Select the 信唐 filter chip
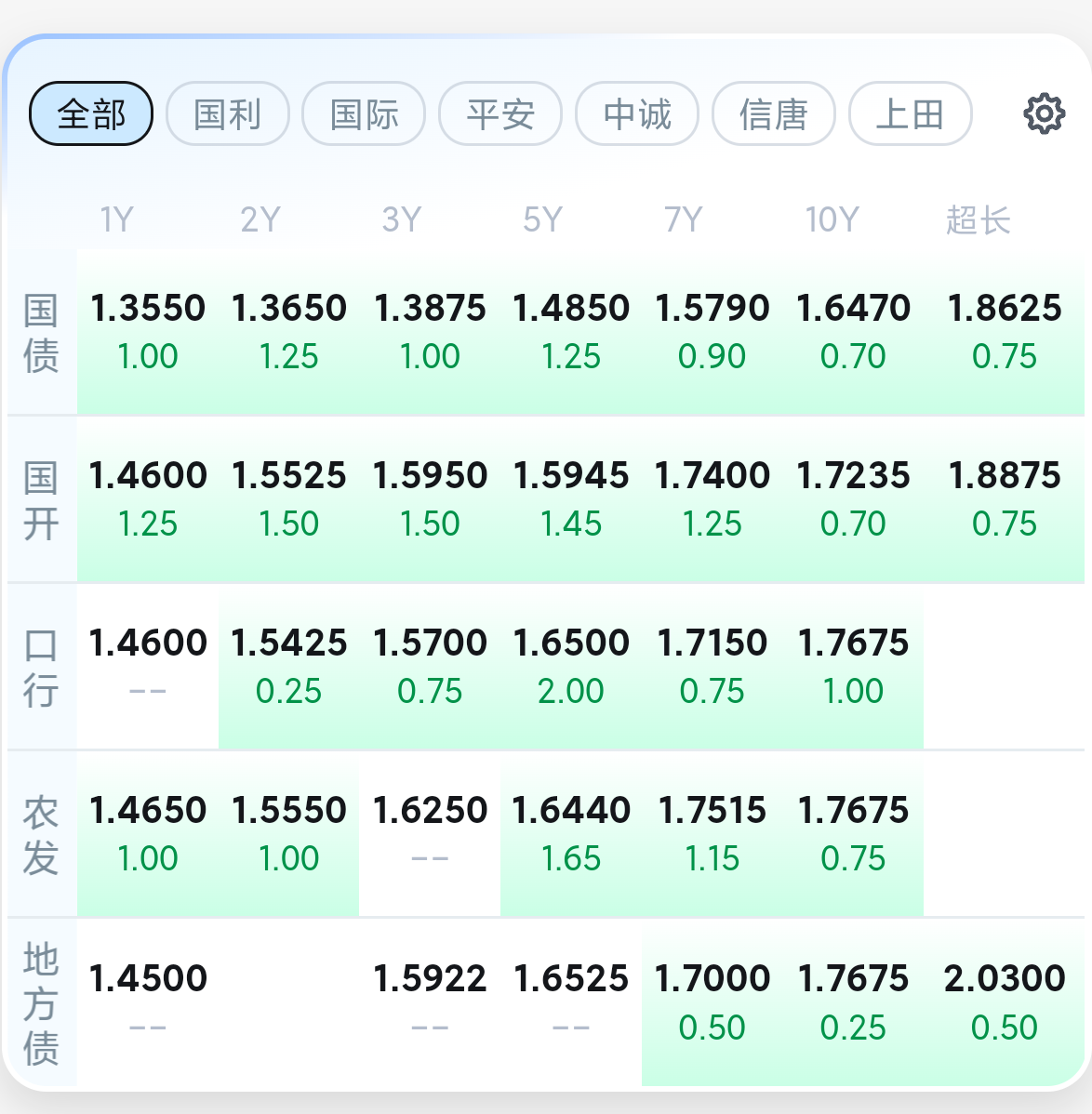Image resolution: width=1092 pixels, height=1114 pixels. [774, 113]
